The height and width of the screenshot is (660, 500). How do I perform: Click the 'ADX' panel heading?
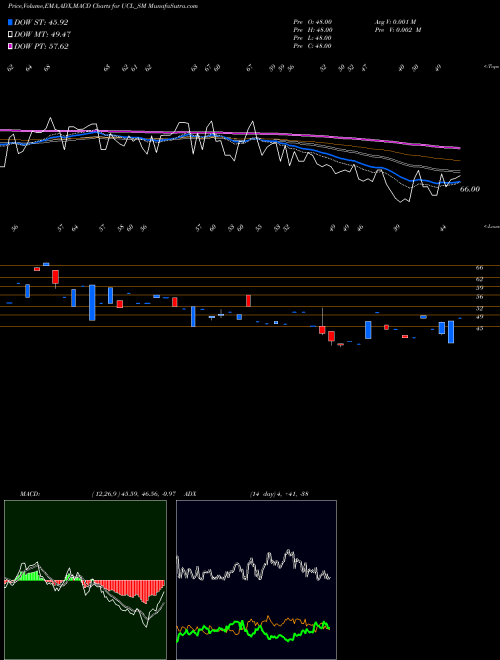click(190, 494)
